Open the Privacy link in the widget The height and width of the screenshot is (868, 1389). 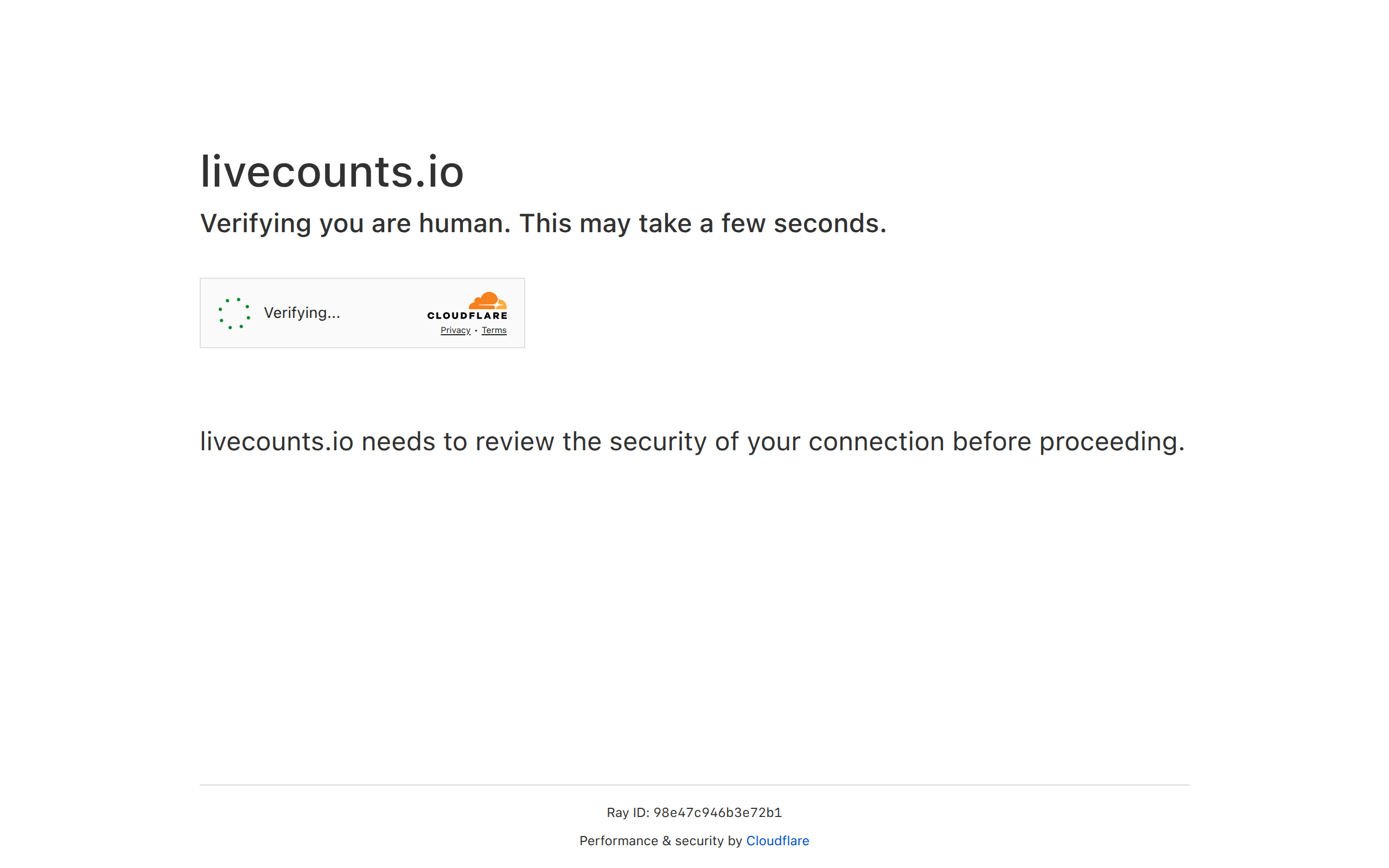[455, 330]
